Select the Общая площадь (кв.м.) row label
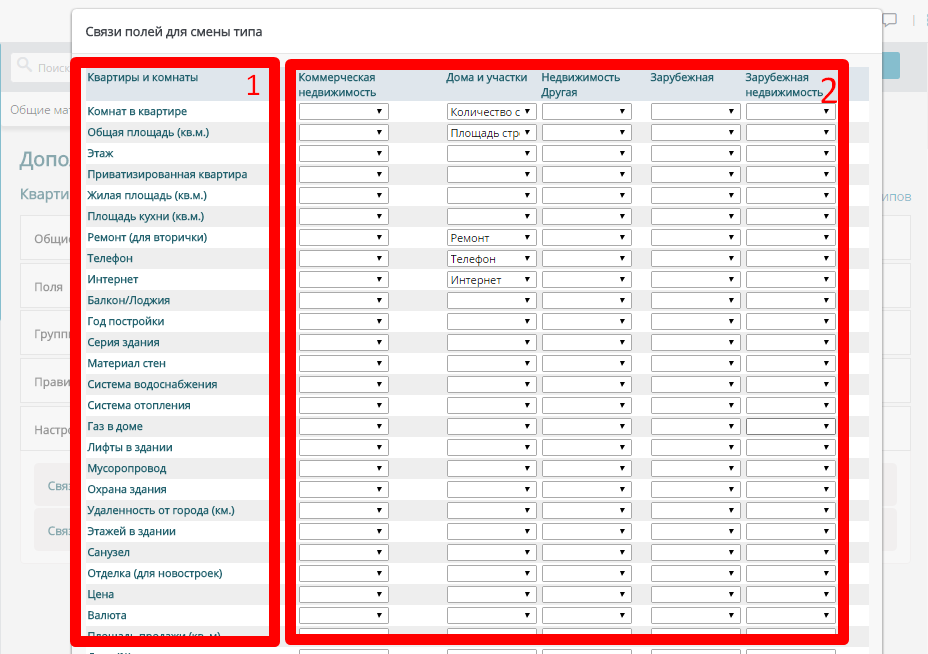Viewport: 928px width, 654px height. click(x=148, y=133)
